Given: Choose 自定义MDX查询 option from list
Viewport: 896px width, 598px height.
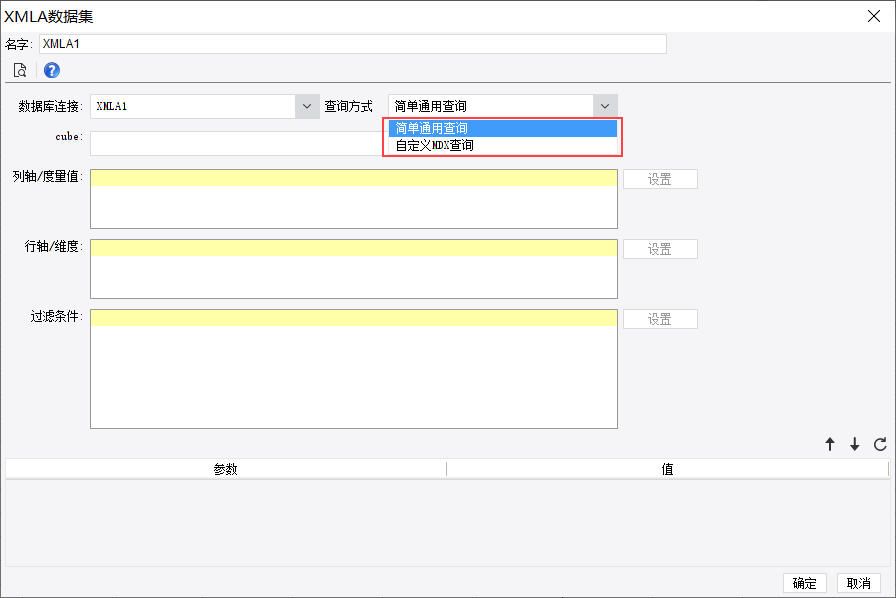Looking at the screenshot, I should [x=503, y=145].
